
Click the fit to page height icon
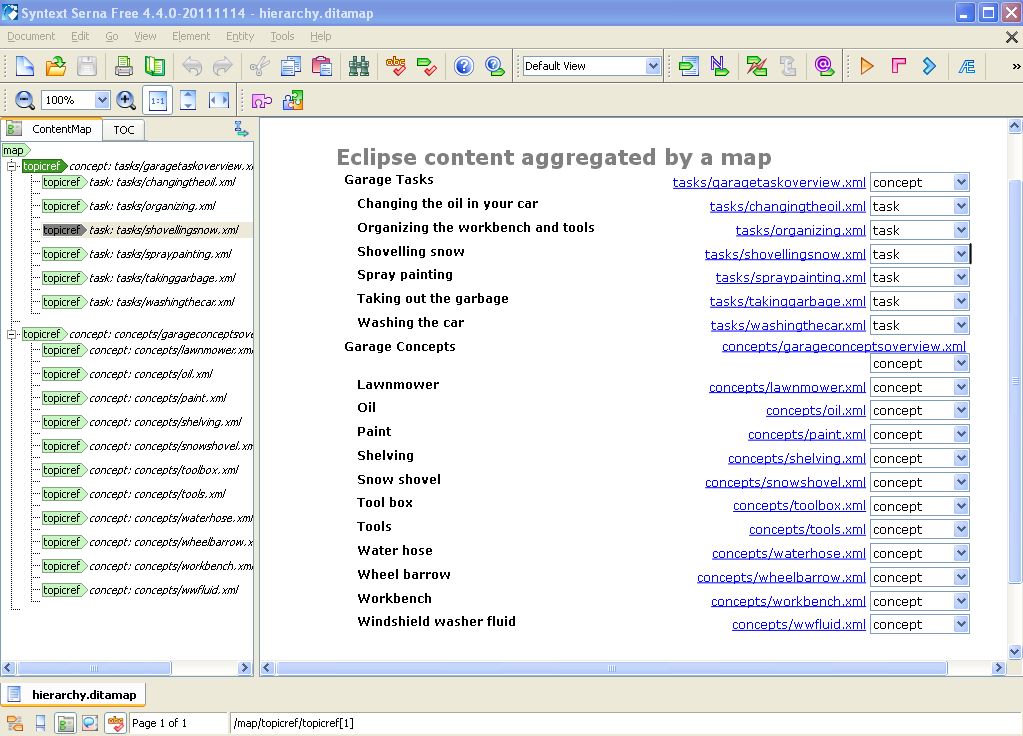[x=188, y=100]
